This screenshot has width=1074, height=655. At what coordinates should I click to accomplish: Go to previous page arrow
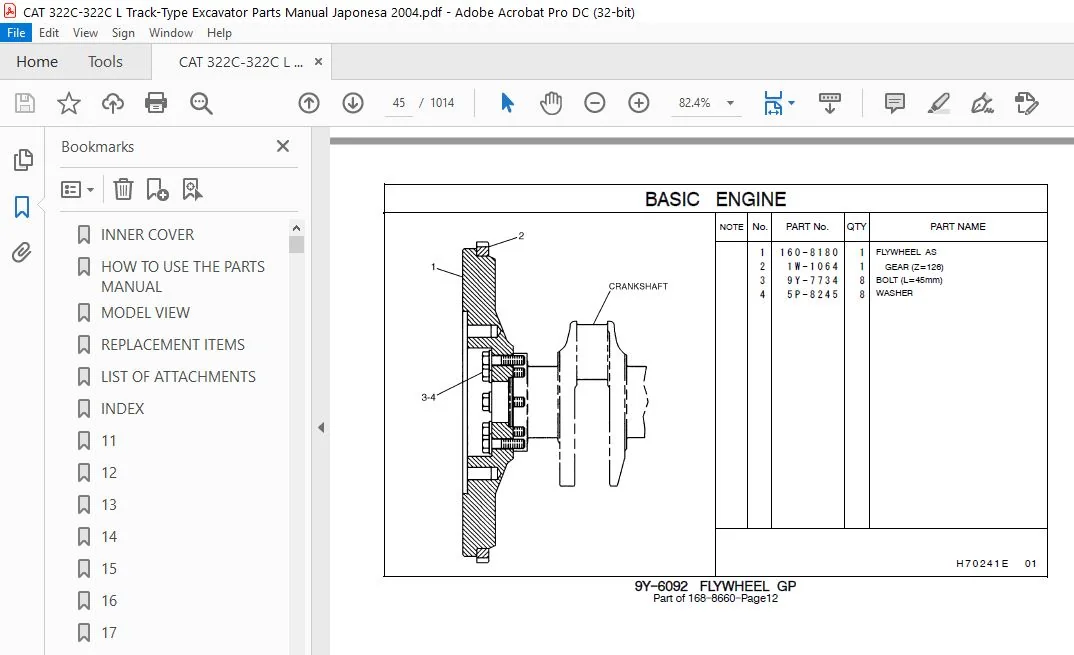(309, 103)
